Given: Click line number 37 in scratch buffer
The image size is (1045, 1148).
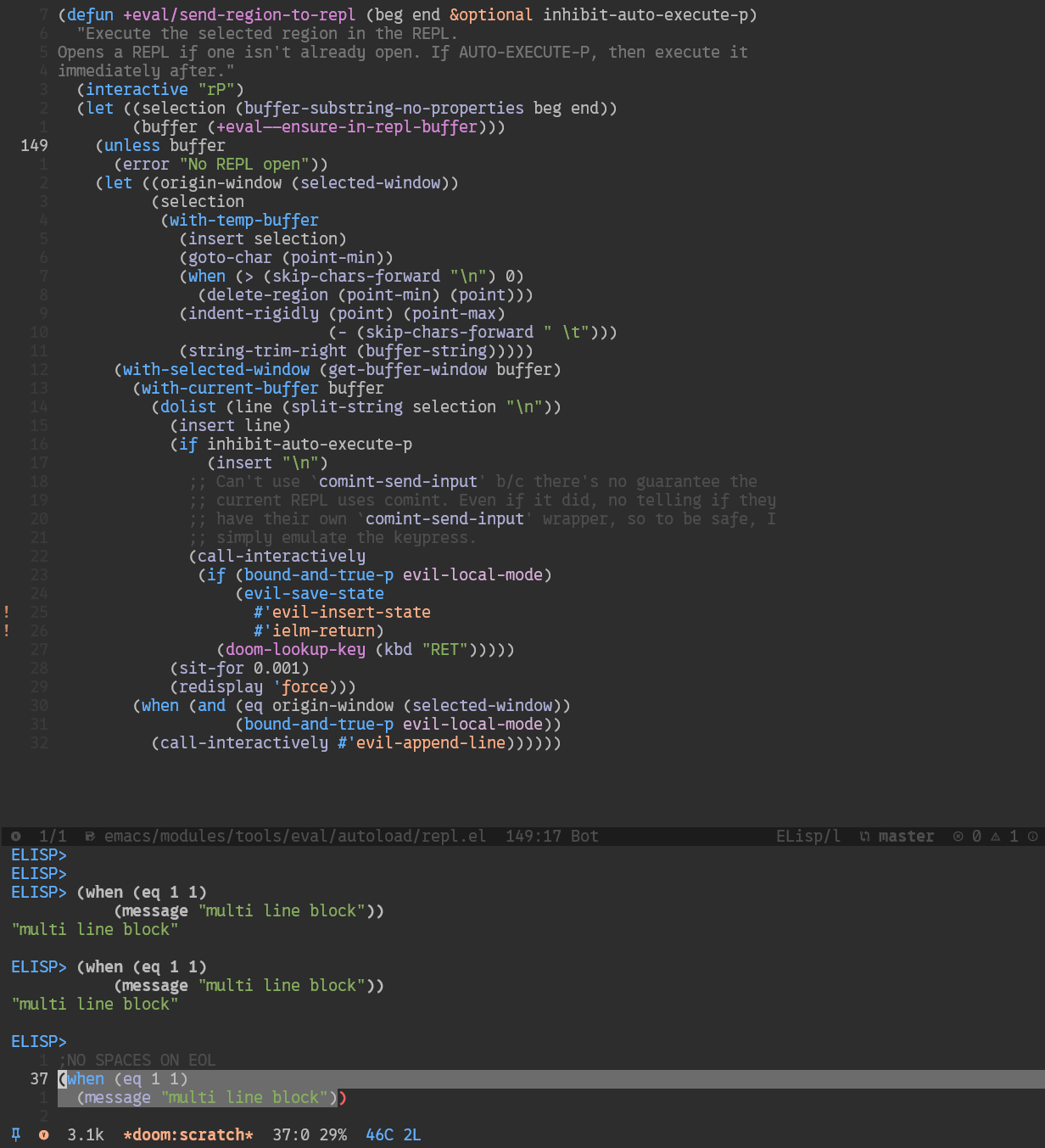Looking at the screenshot, I should (39, 1078).
